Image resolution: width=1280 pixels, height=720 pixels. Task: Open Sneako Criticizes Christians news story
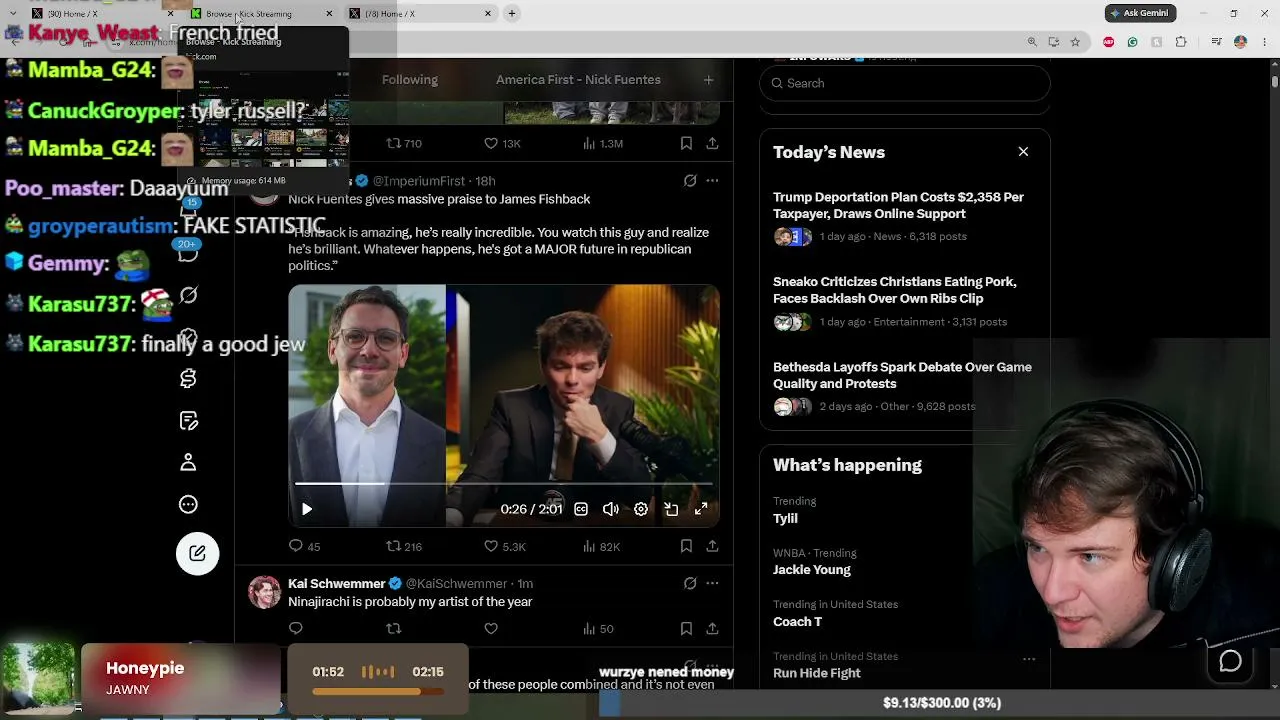point(894,290)
